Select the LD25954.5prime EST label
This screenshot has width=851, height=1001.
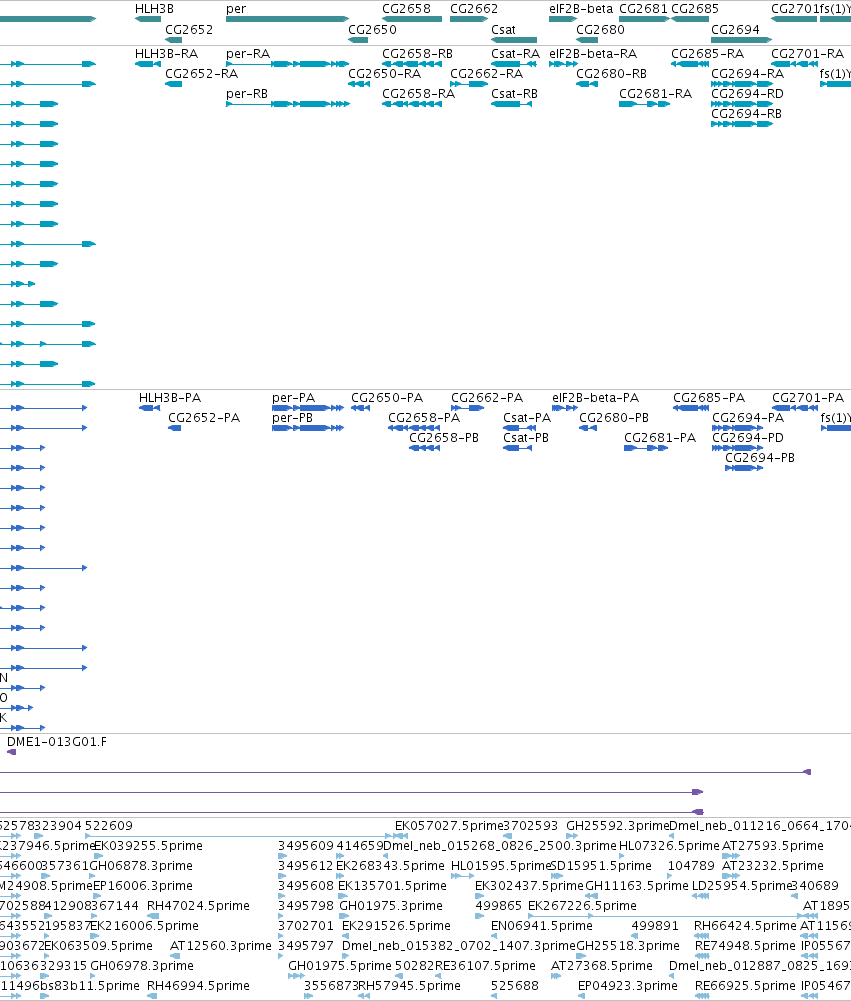741,885
